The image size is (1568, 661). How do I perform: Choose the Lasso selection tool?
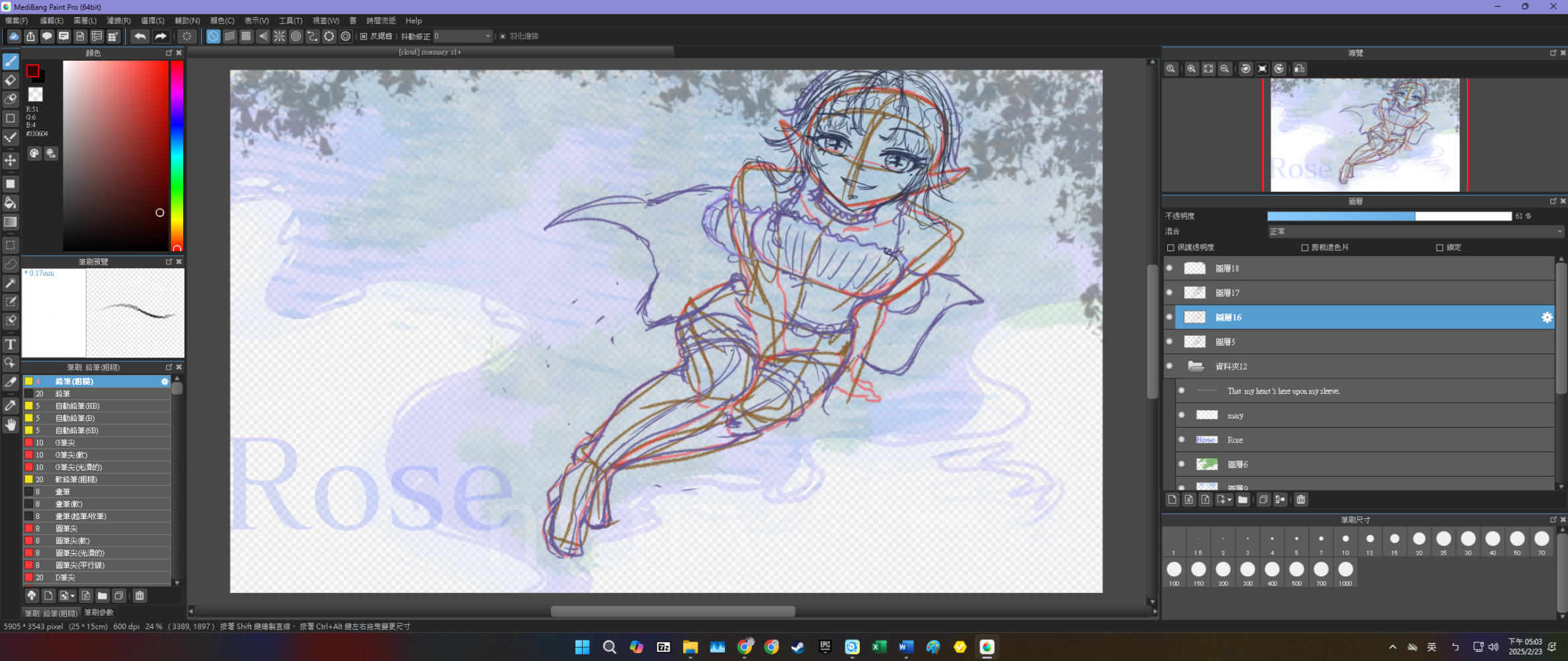(11, 264)
